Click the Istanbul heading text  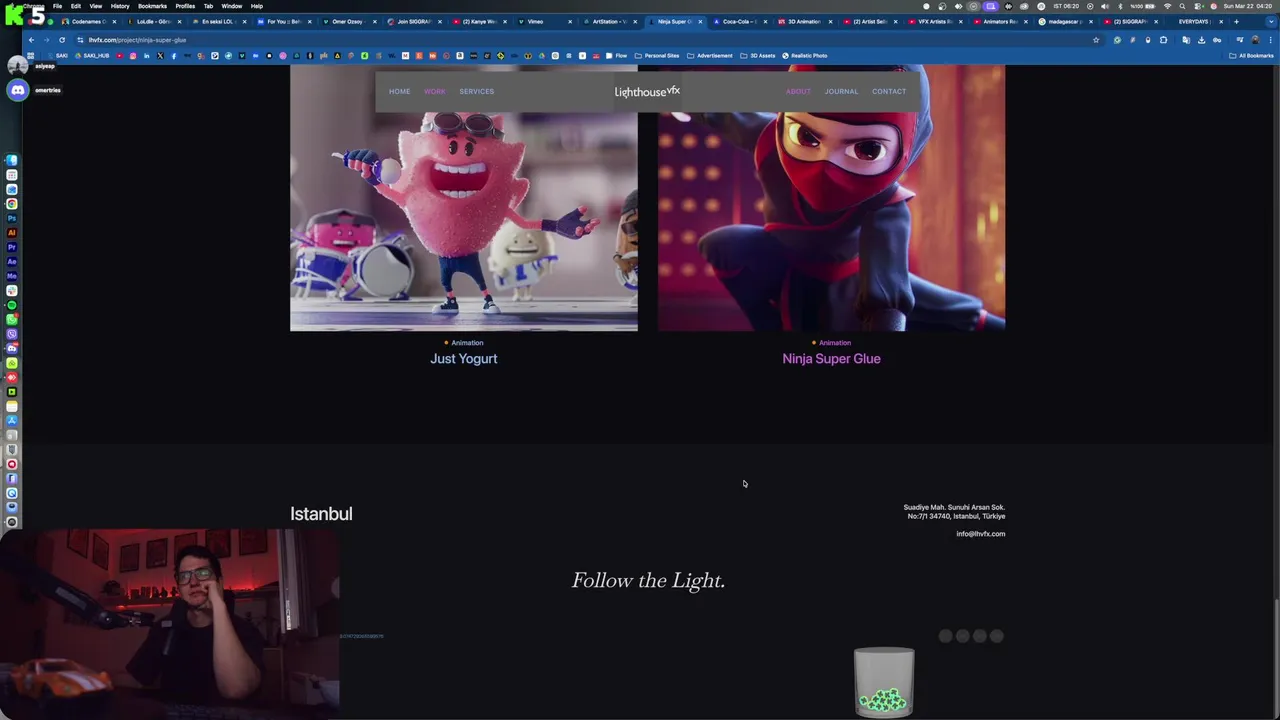(321, 513)
